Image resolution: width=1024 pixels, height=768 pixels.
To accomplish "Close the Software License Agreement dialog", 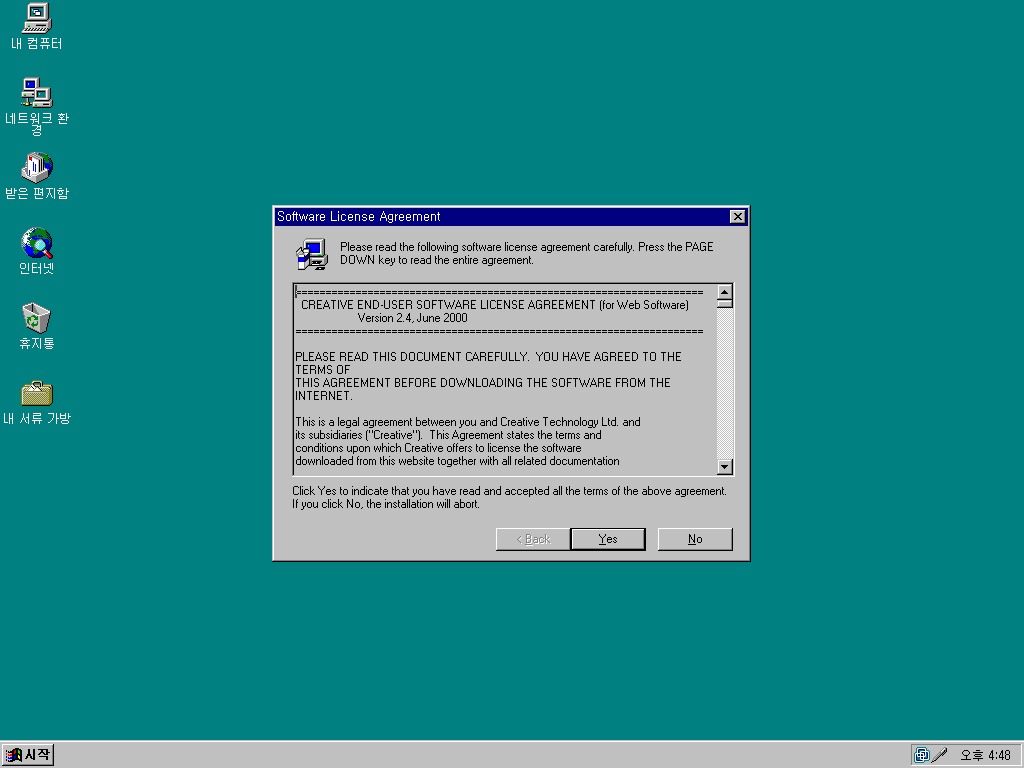I will (737, 217).
